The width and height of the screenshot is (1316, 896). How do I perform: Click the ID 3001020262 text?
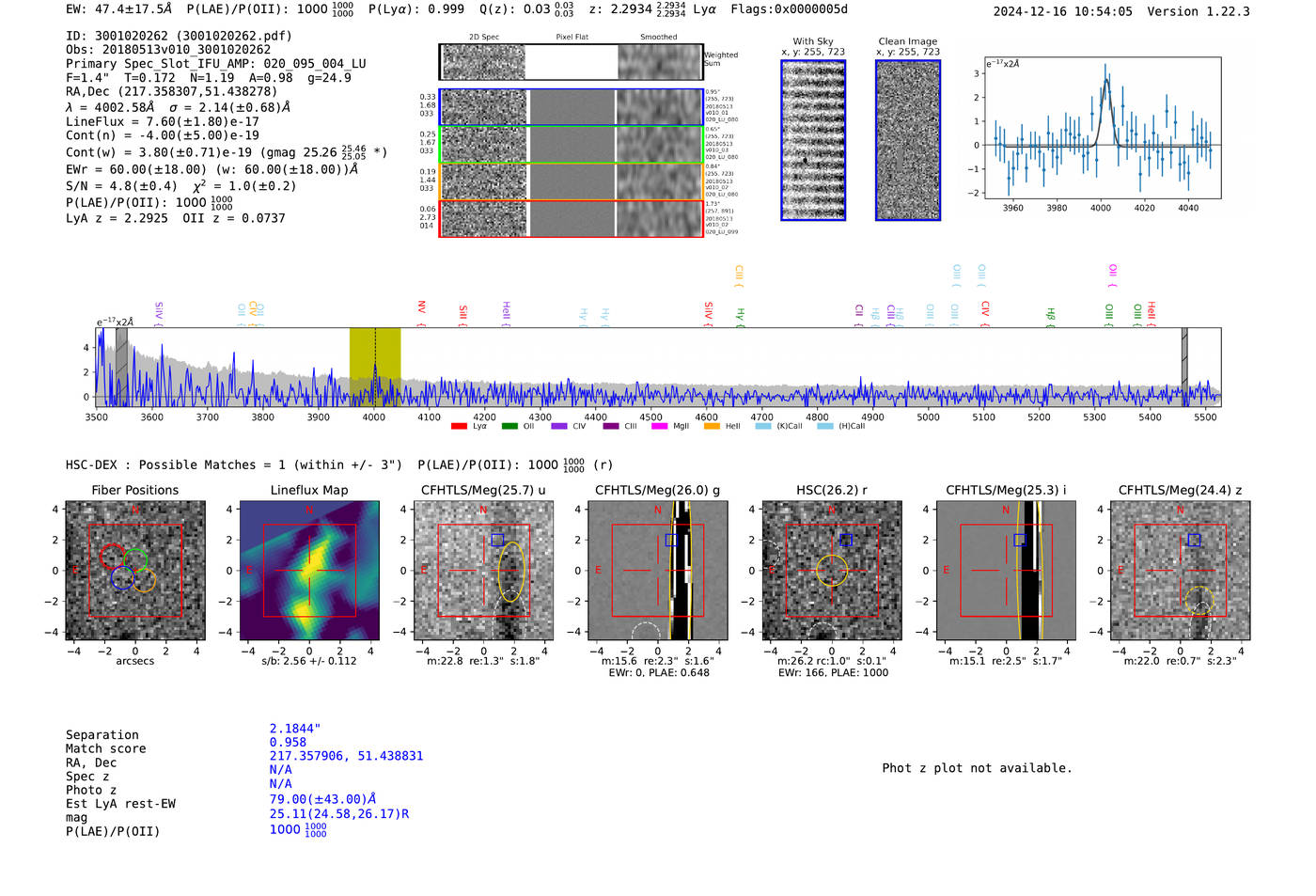pyautogui.click(x=179, y=36)
